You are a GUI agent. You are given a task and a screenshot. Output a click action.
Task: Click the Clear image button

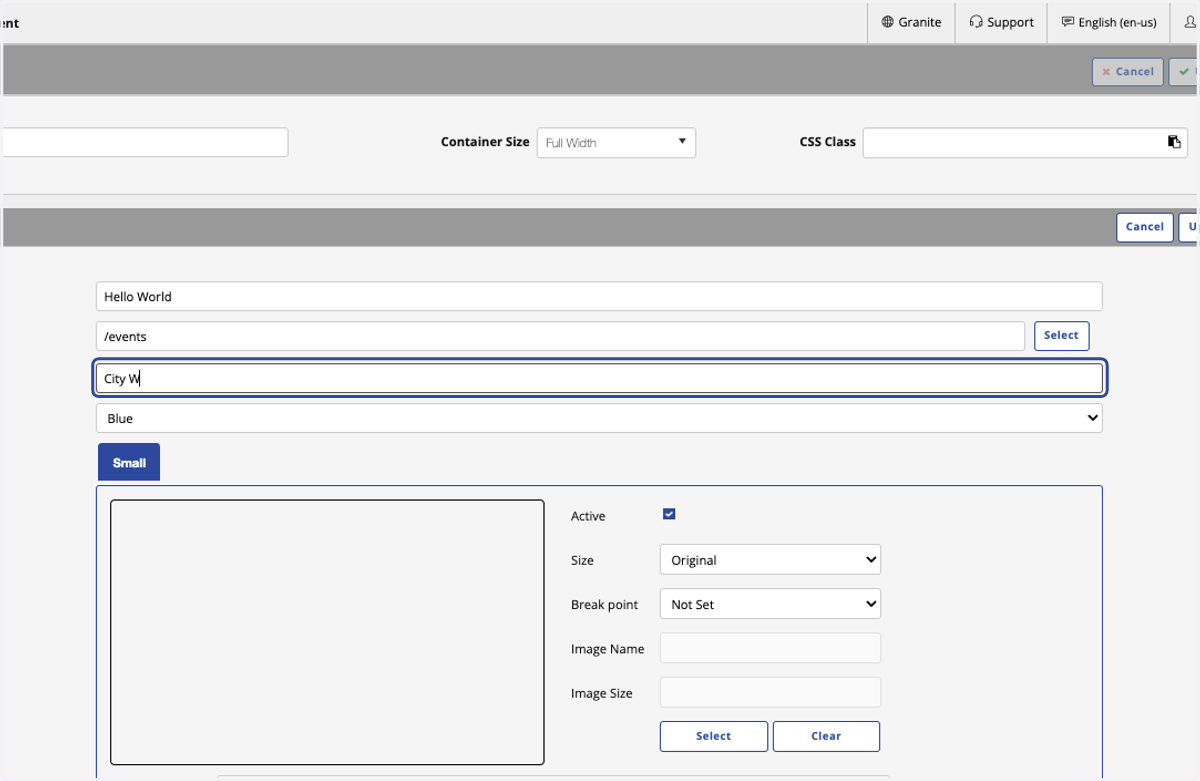826,736
